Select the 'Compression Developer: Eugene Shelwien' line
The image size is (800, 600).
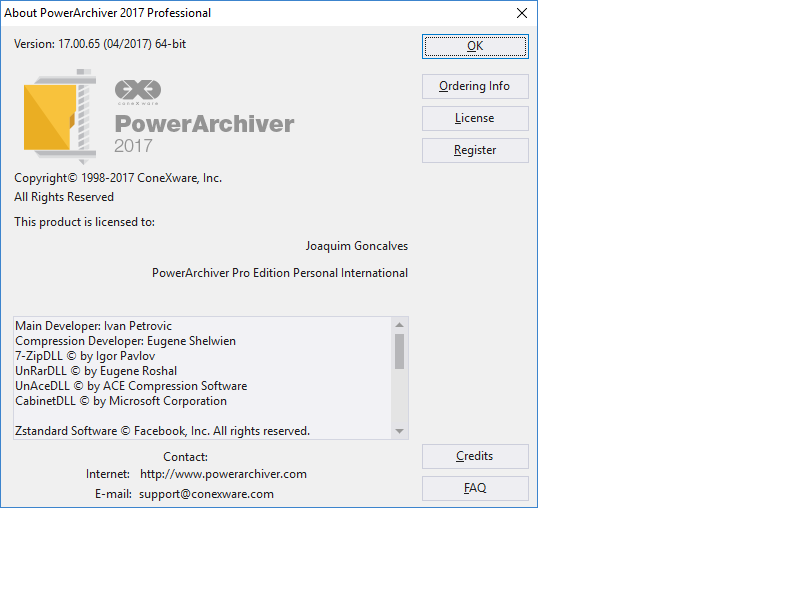point(126,341)
